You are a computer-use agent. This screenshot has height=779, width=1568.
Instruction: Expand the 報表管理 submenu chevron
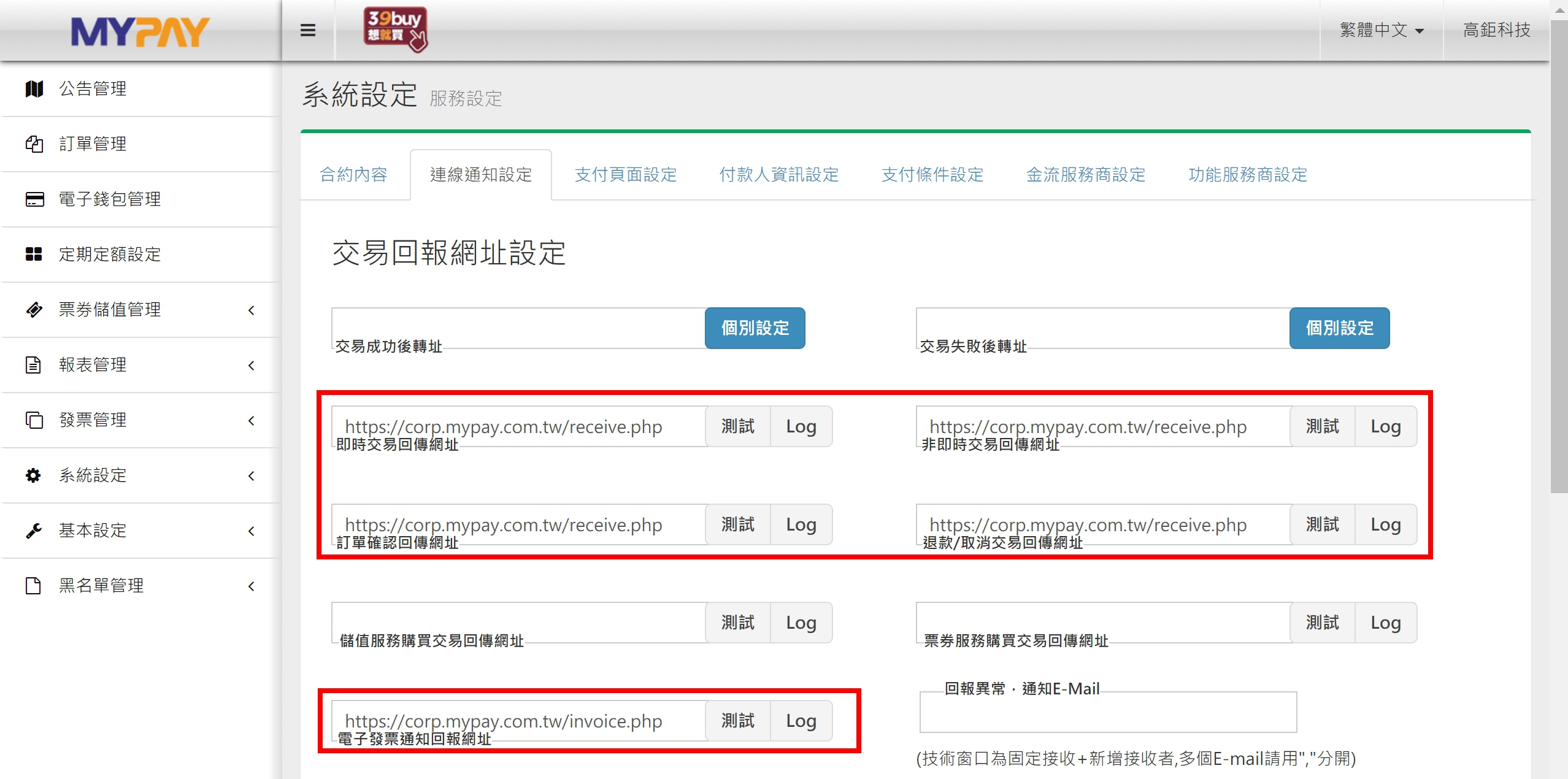[252, 366]
